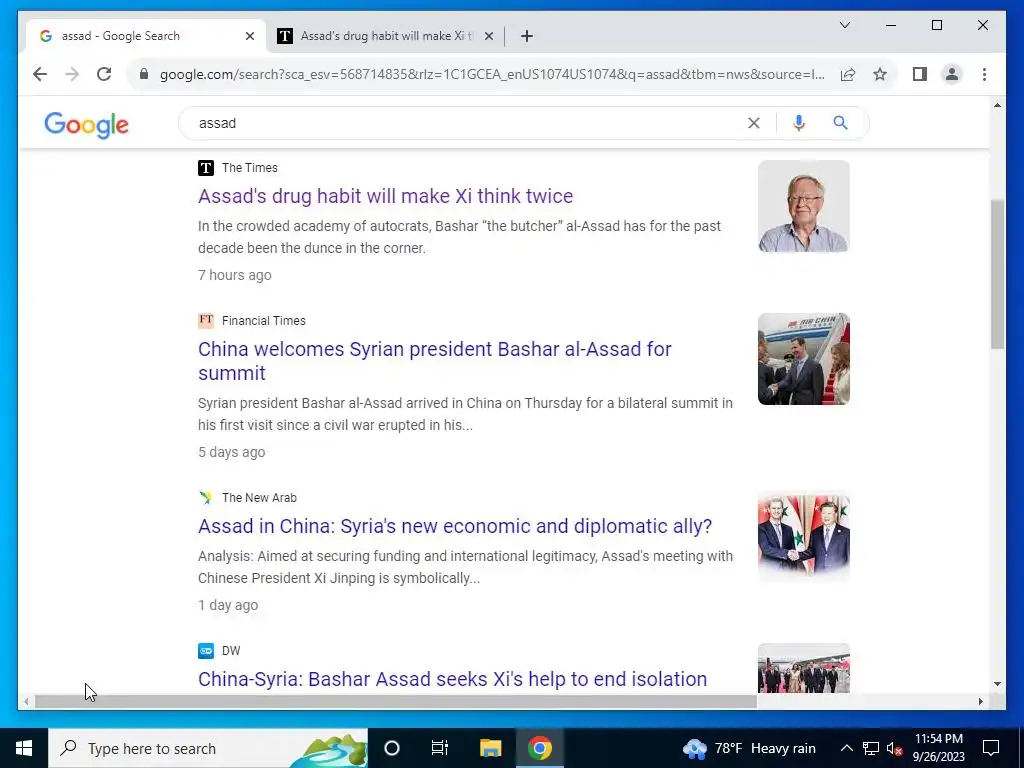Image resolution: width=1024 pixels, height=768 pixels.
Task: Click The New Arab handshake thumbnail
Action: pos(803,536)
